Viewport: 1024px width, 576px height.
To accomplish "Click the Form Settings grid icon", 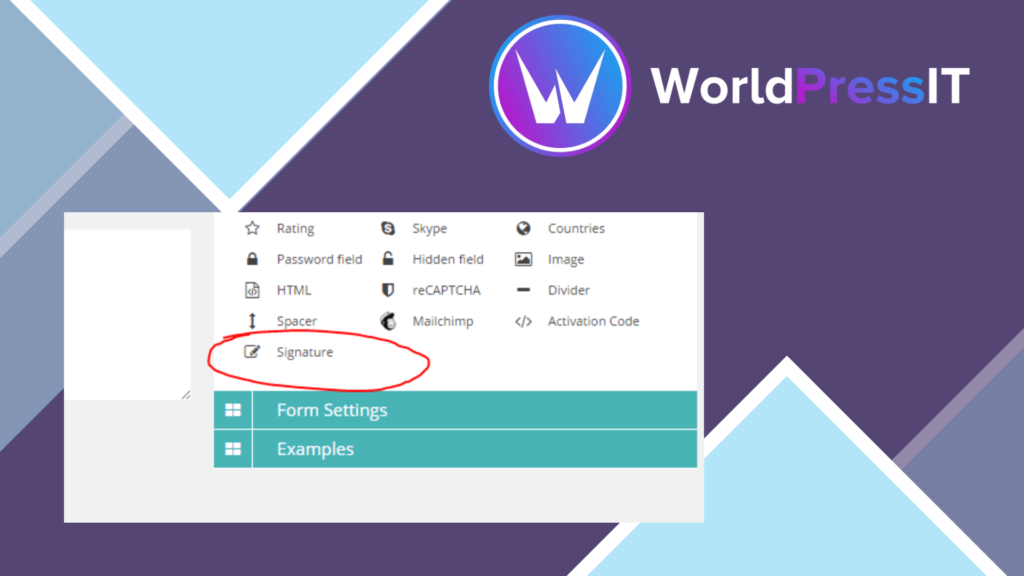I will pyautogui.click(x=233, y=410).
